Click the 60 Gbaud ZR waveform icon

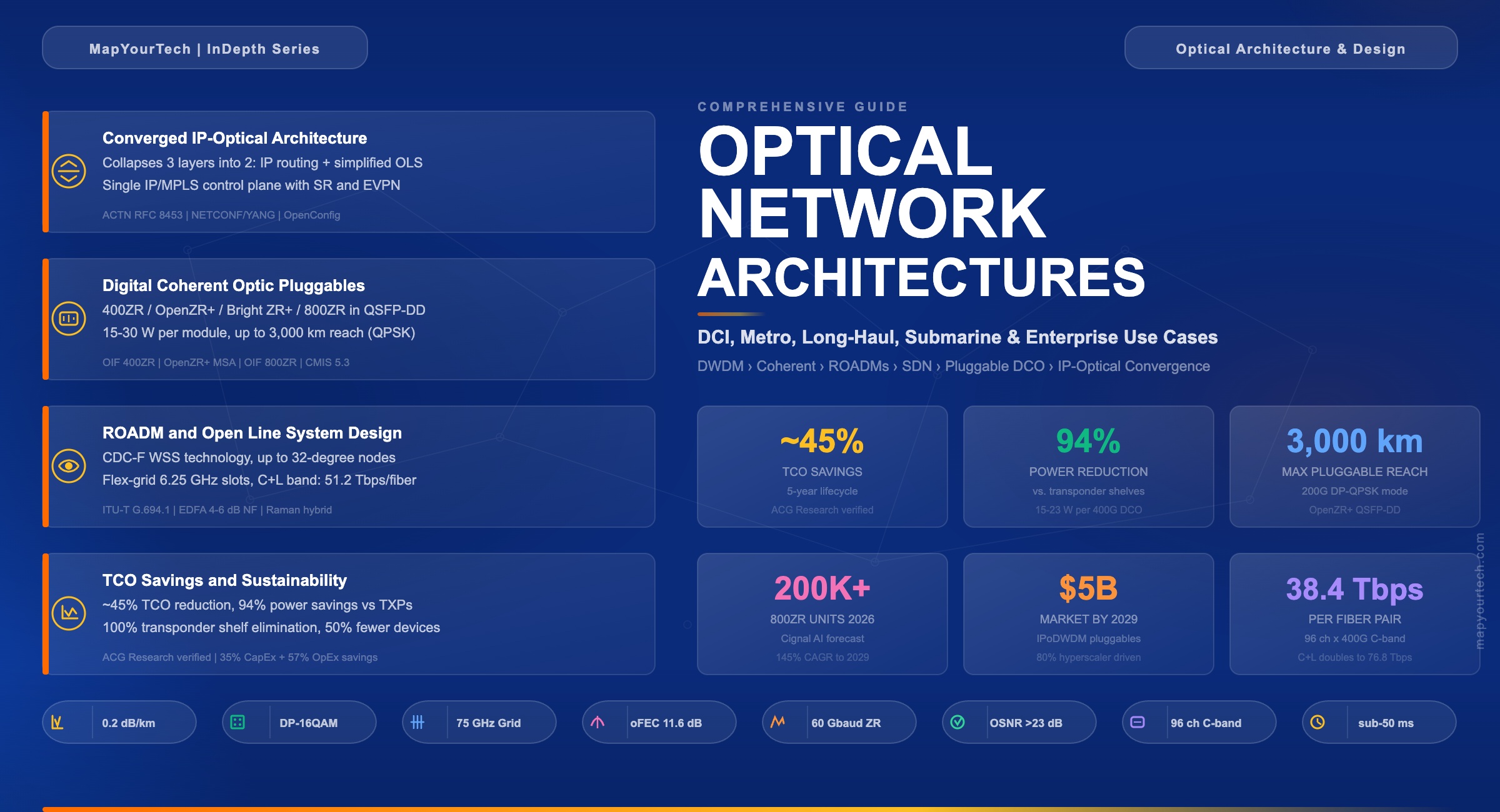(777, 723)
